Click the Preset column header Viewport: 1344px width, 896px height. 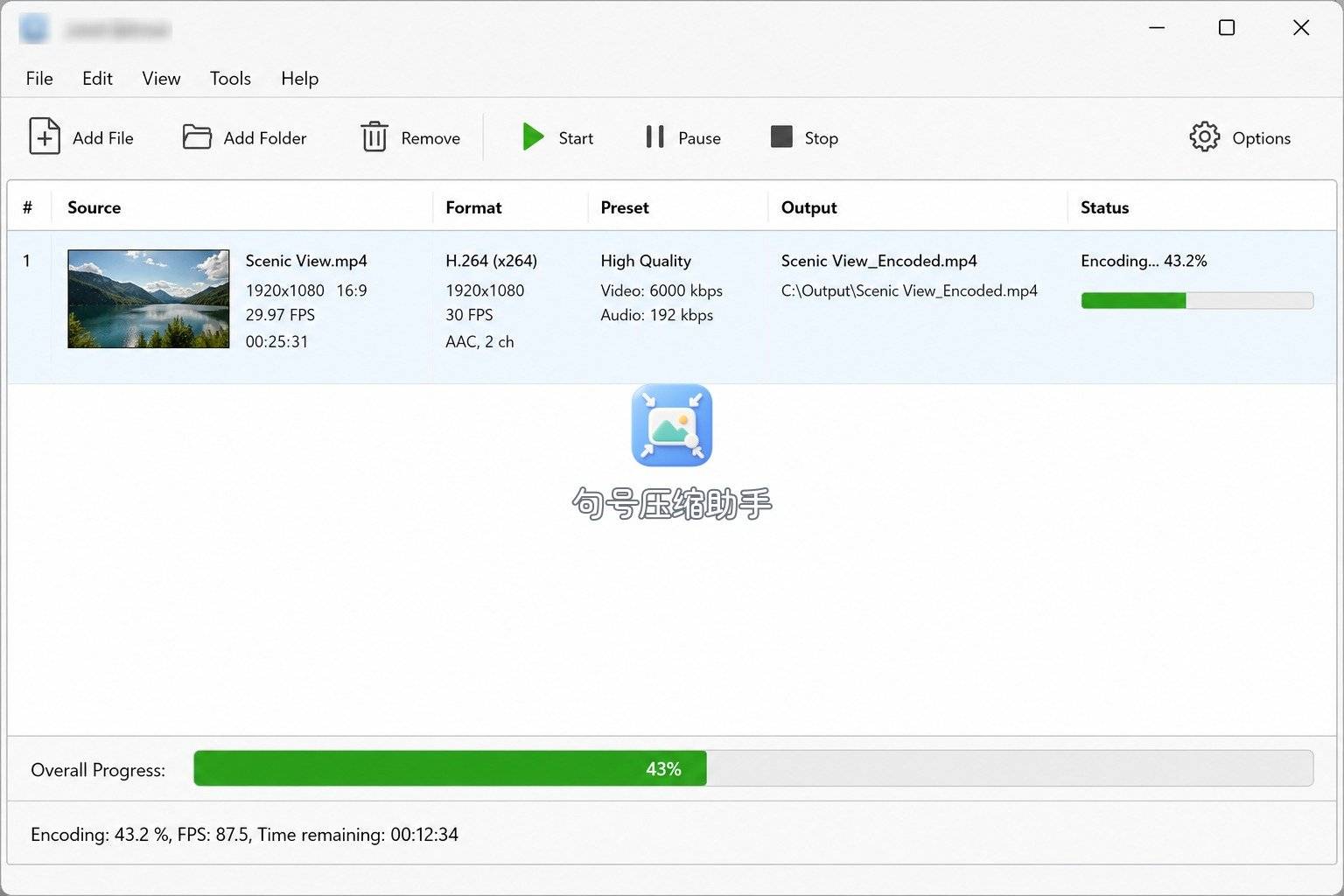[625, 207]
